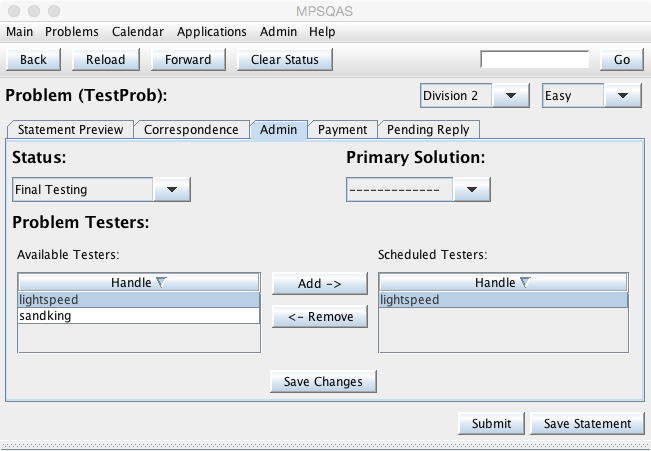Switch to the Pending Reply tab
The width and height of the screenshot is (651, 451).
[428, 130]
